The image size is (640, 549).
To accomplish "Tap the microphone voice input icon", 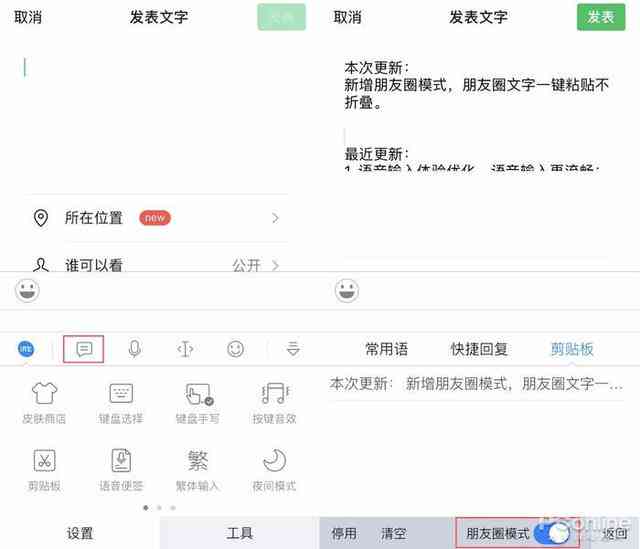I will 135,349.
